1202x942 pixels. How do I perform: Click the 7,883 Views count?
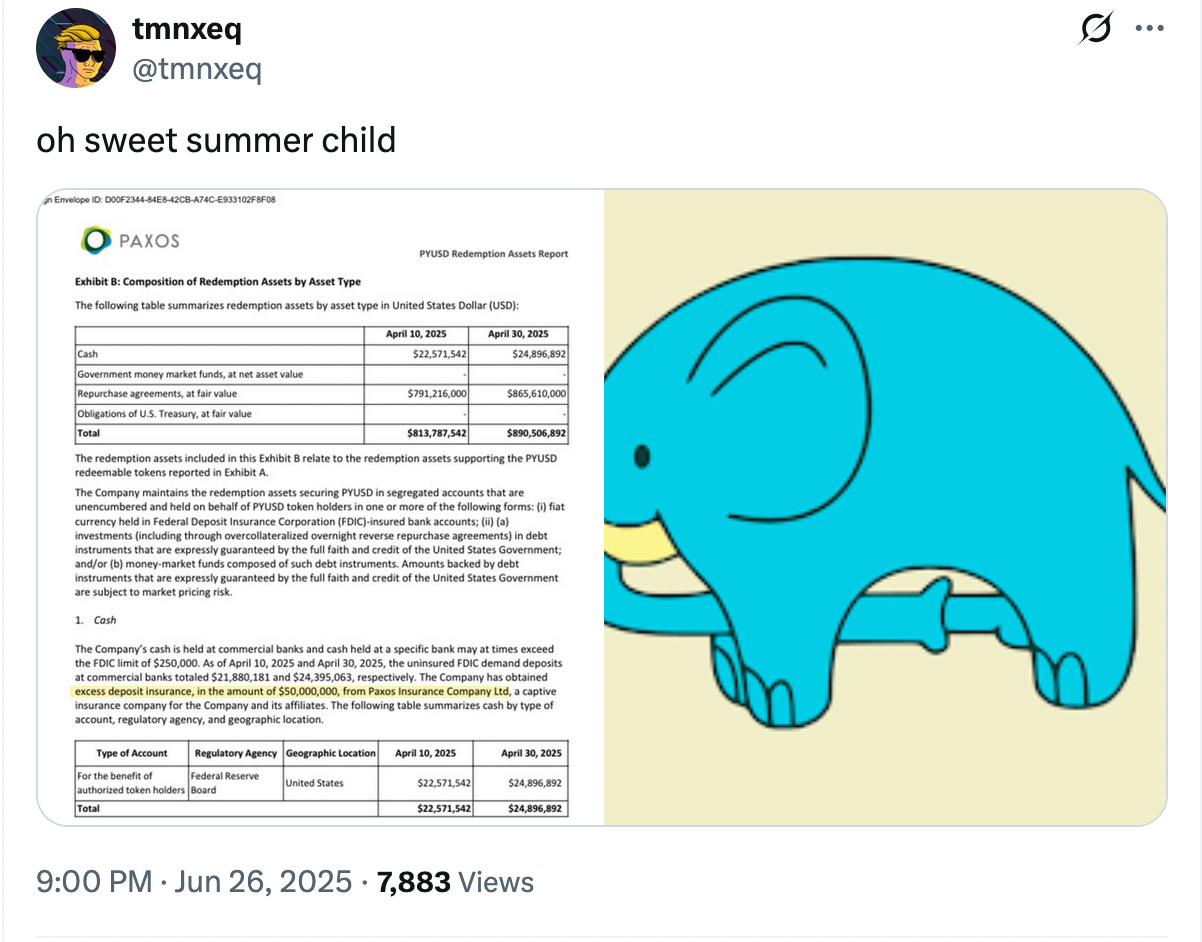[x=455, y=882]
